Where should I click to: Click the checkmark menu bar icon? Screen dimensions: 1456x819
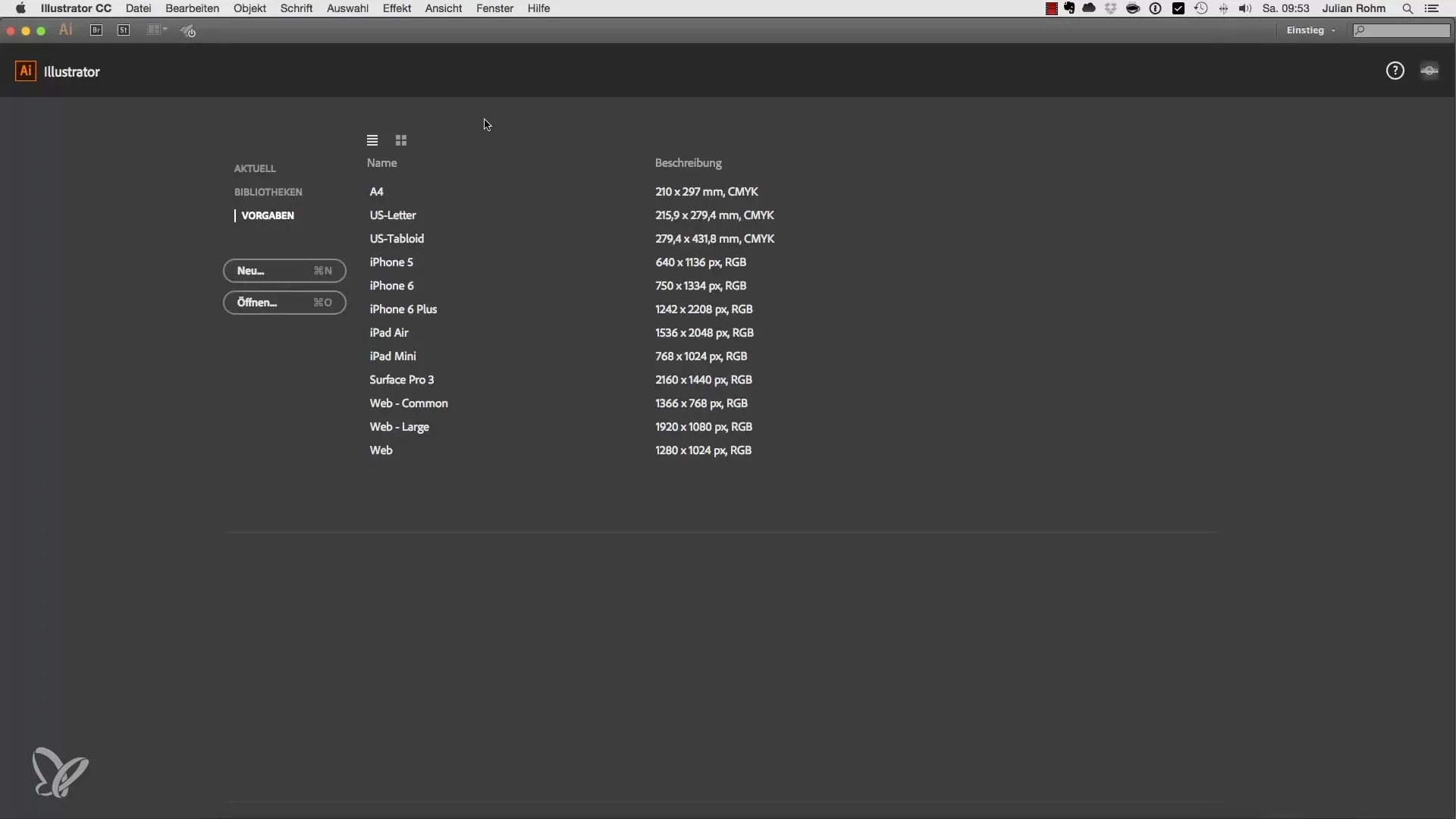(x=1178, y=8)
